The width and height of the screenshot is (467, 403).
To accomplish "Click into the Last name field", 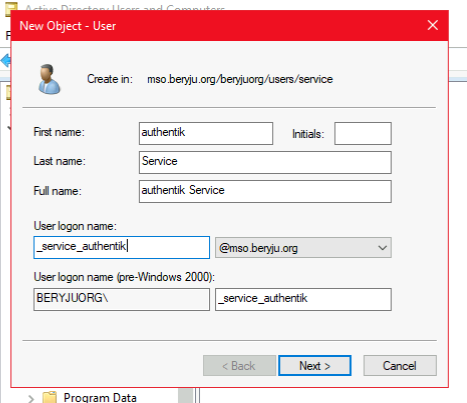I will pos(265,162).
